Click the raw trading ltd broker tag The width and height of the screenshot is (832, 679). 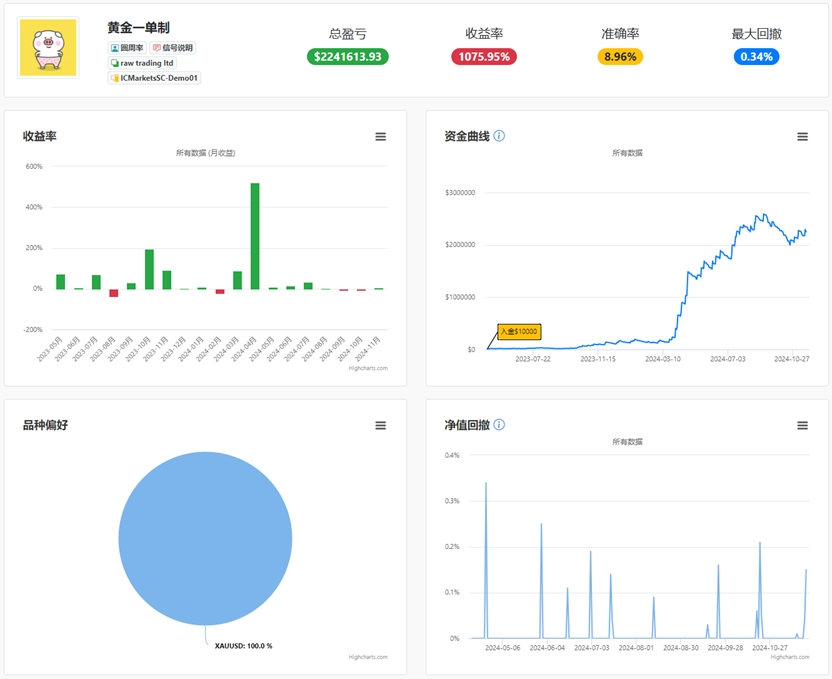tap(142, 63)
